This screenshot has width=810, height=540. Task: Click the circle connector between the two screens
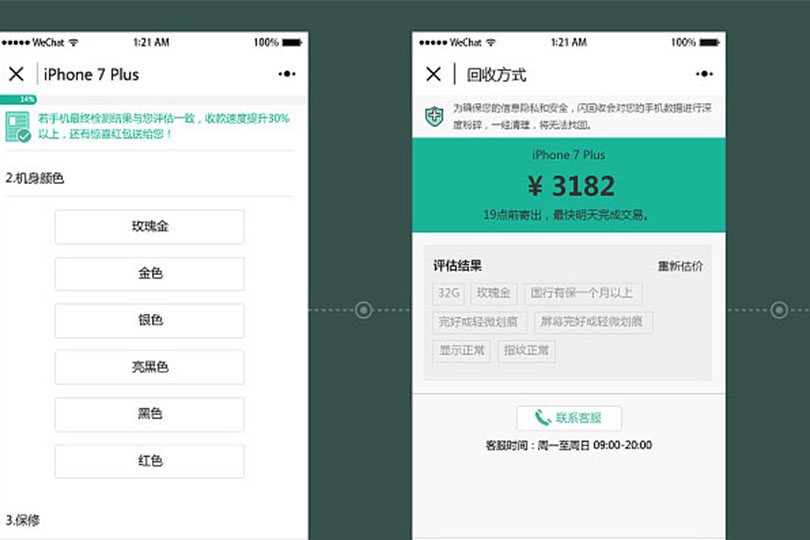(364, 310)
